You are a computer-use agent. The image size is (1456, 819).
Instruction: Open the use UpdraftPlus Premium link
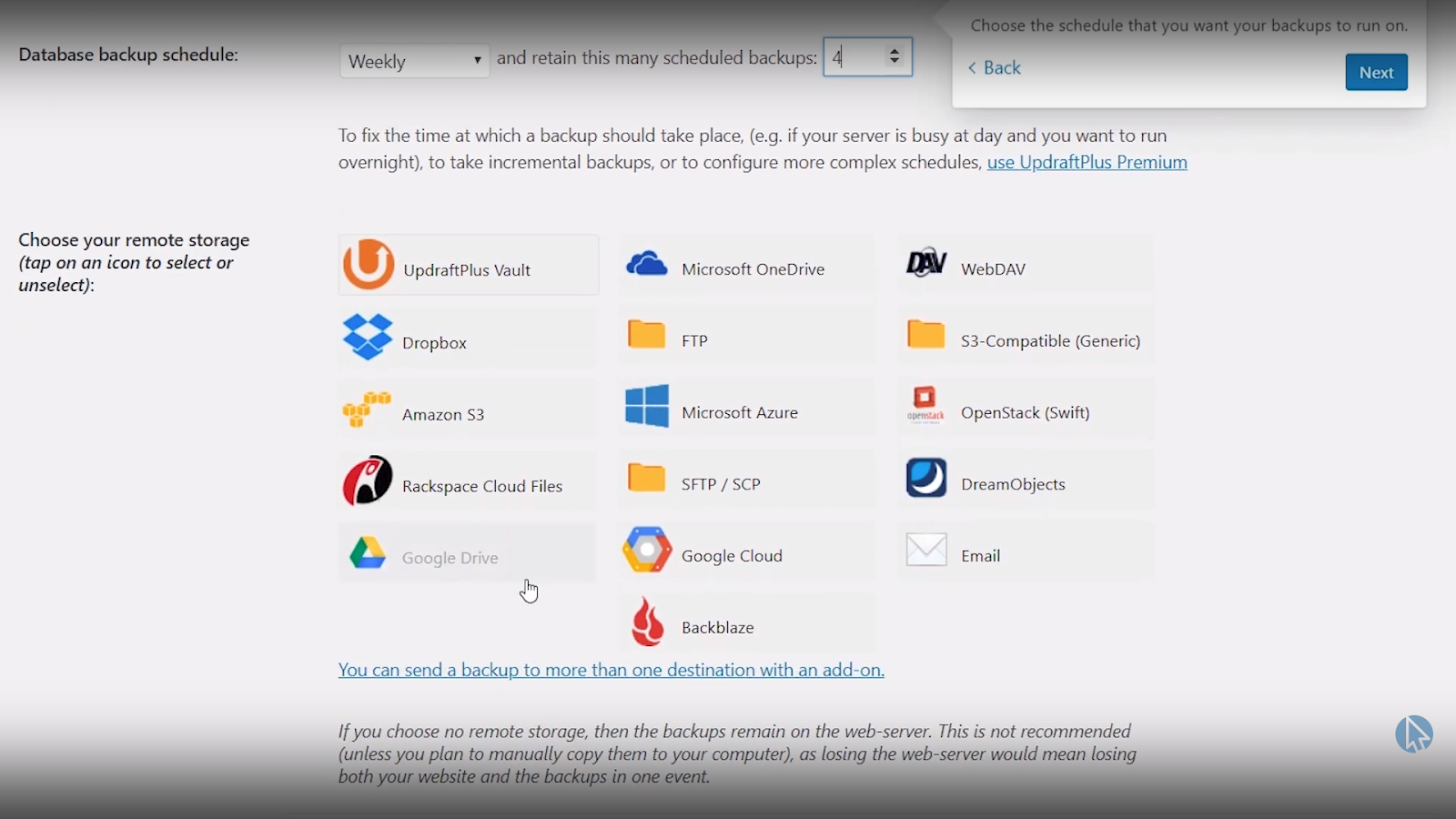click(x=1087, y=162)
